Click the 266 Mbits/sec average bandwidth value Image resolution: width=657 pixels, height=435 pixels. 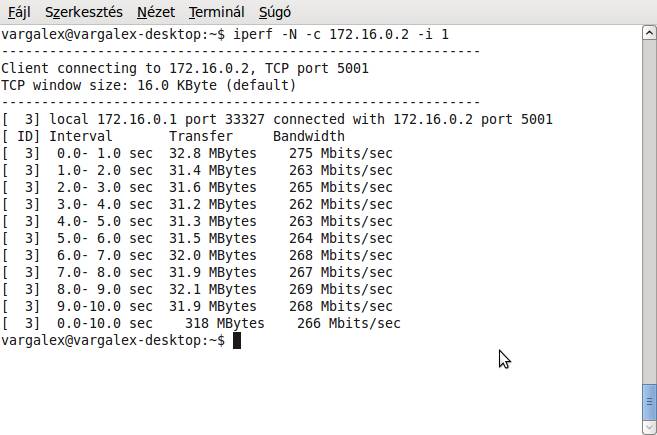[349, 323]
